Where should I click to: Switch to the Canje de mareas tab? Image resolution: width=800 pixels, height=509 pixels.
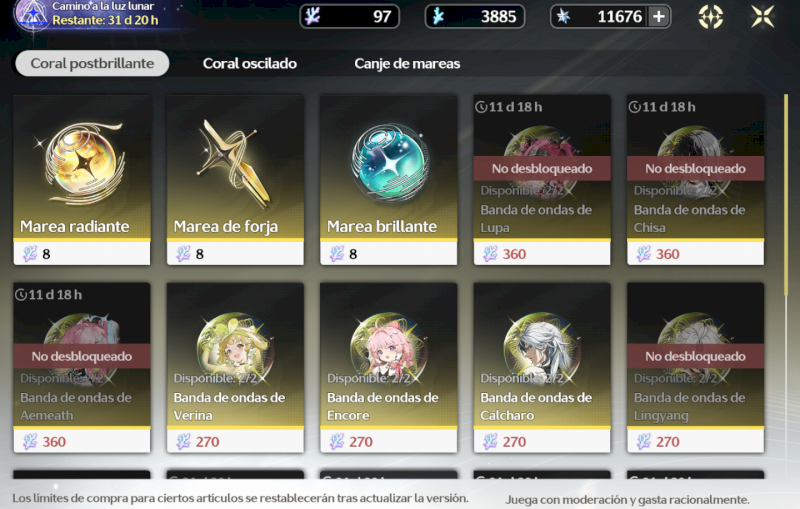[x=407, y=63]
